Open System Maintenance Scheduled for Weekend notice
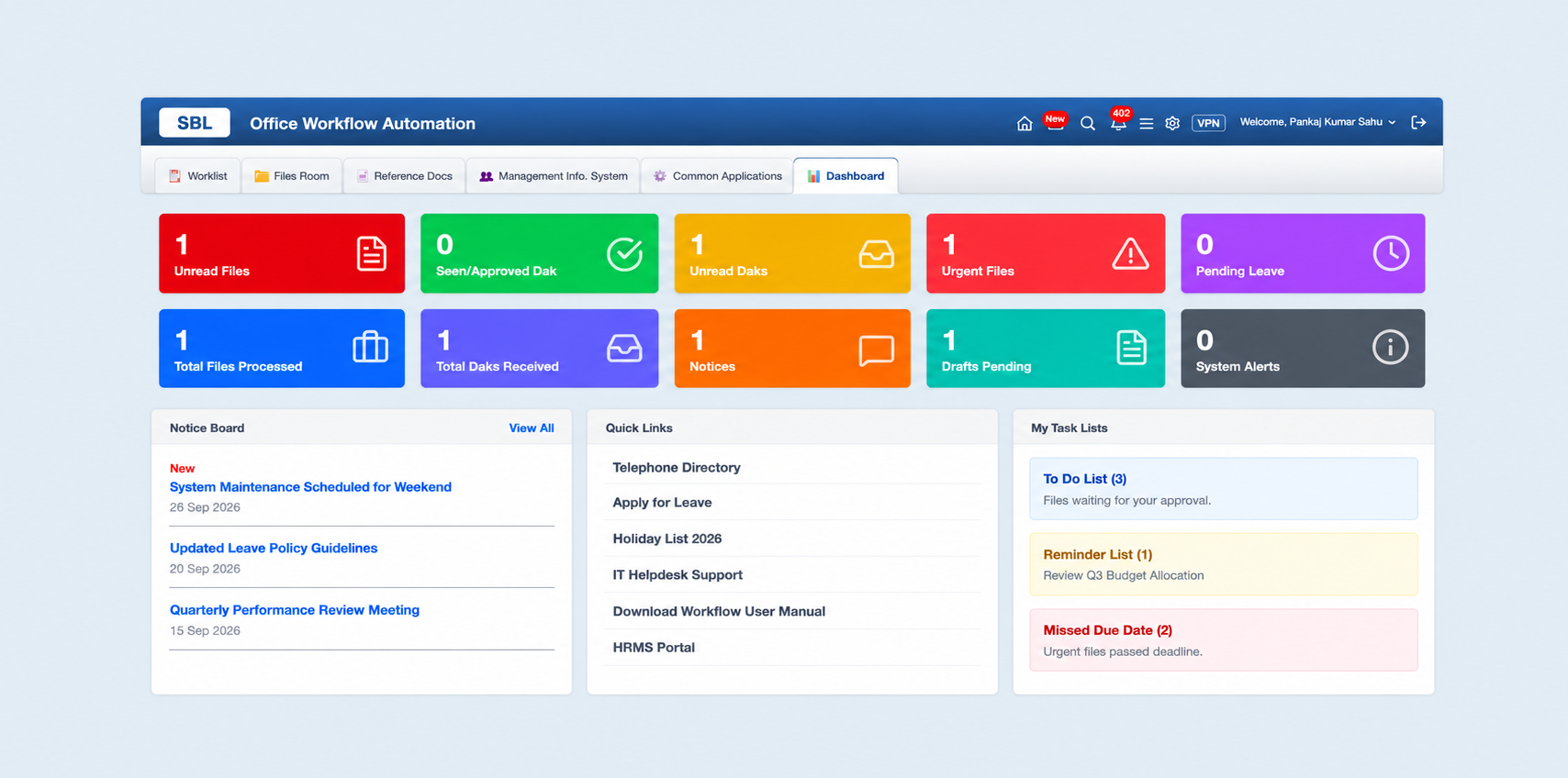This screenshot has height=778, width=1568. pos(310,487)
